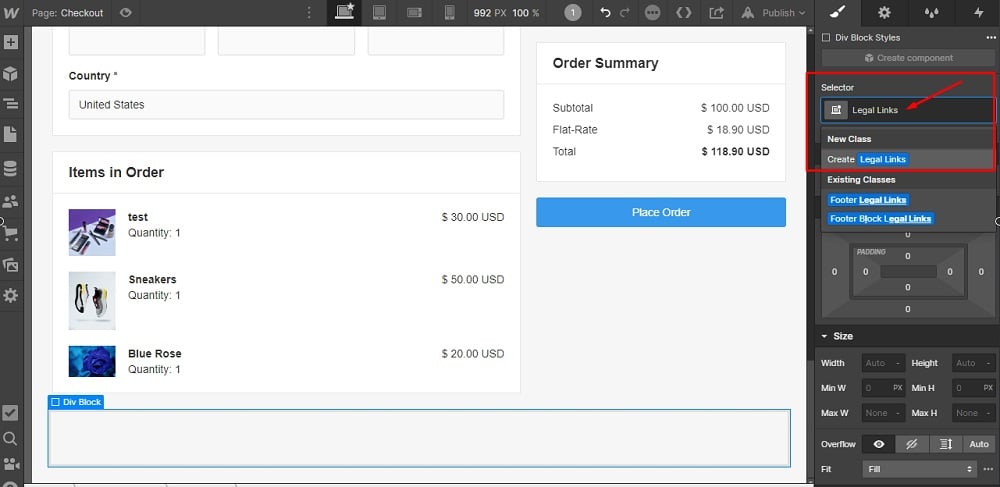The image size is (1000, 487).
Task: Open top bar three-dot options
Action: pyautogui.click(x=309, y=13)
